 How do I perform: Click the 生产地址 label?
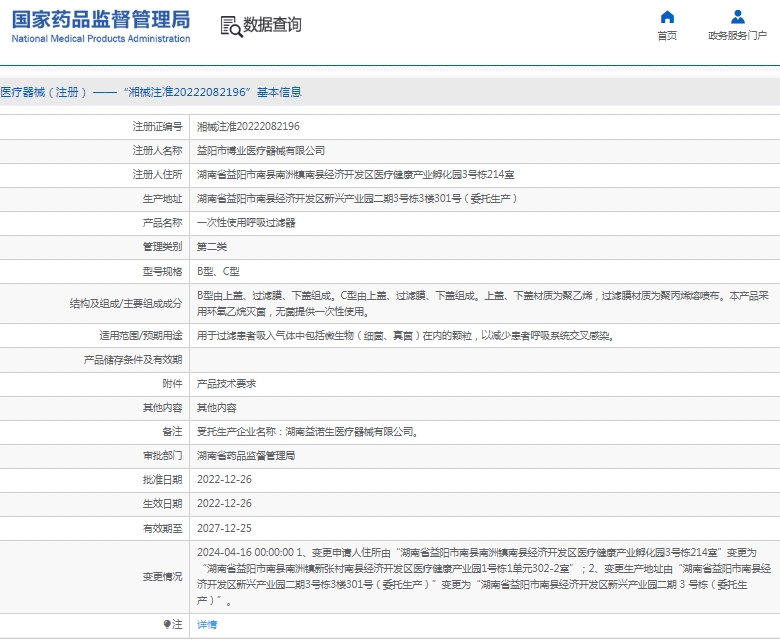pyautogui.click(x=163, y=198)
